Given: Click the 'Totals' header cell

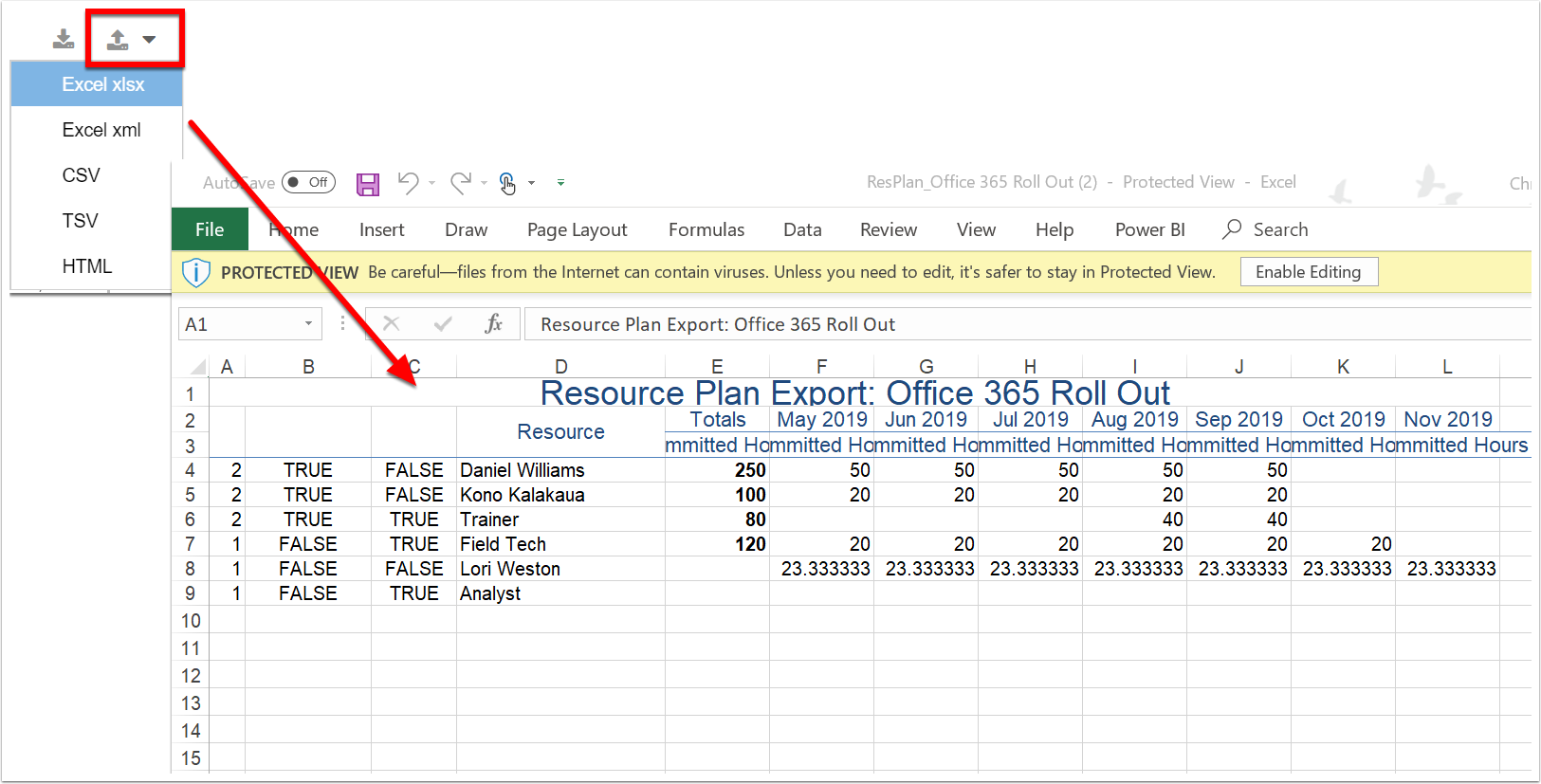Looking at the screenshot, I should pyautogui.click(x=717, y=419).
